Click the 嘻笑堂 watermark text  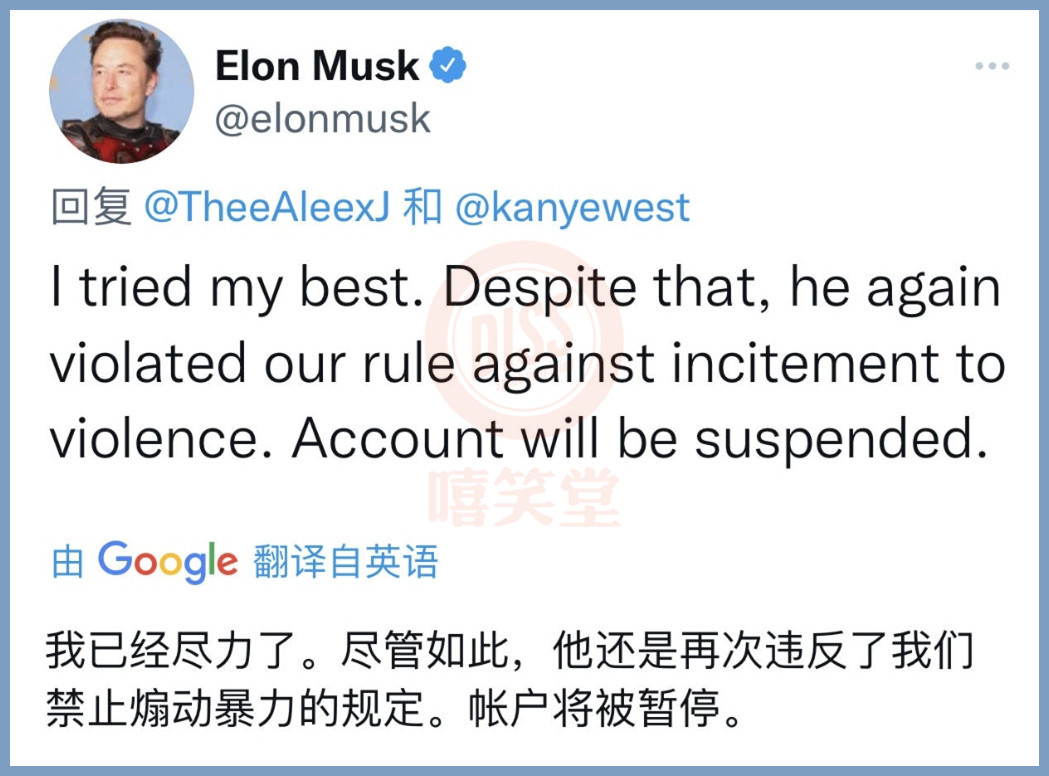[524, 498]
